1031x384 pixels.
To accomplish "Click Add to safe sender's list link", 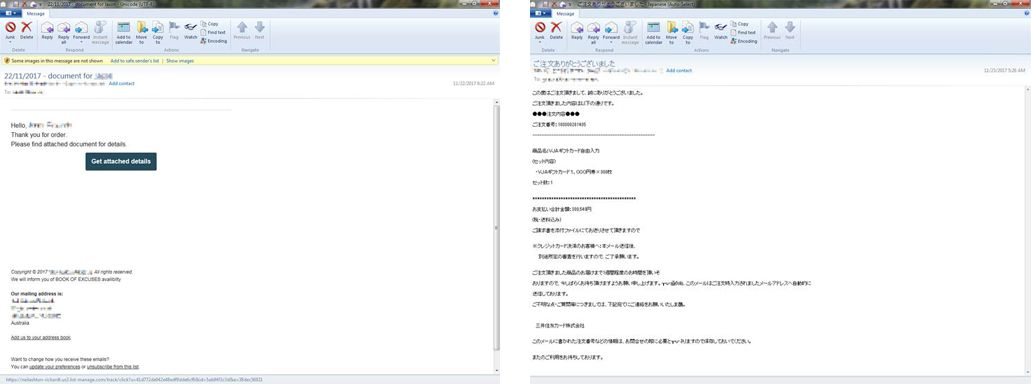I will click(x=135, y=60).
